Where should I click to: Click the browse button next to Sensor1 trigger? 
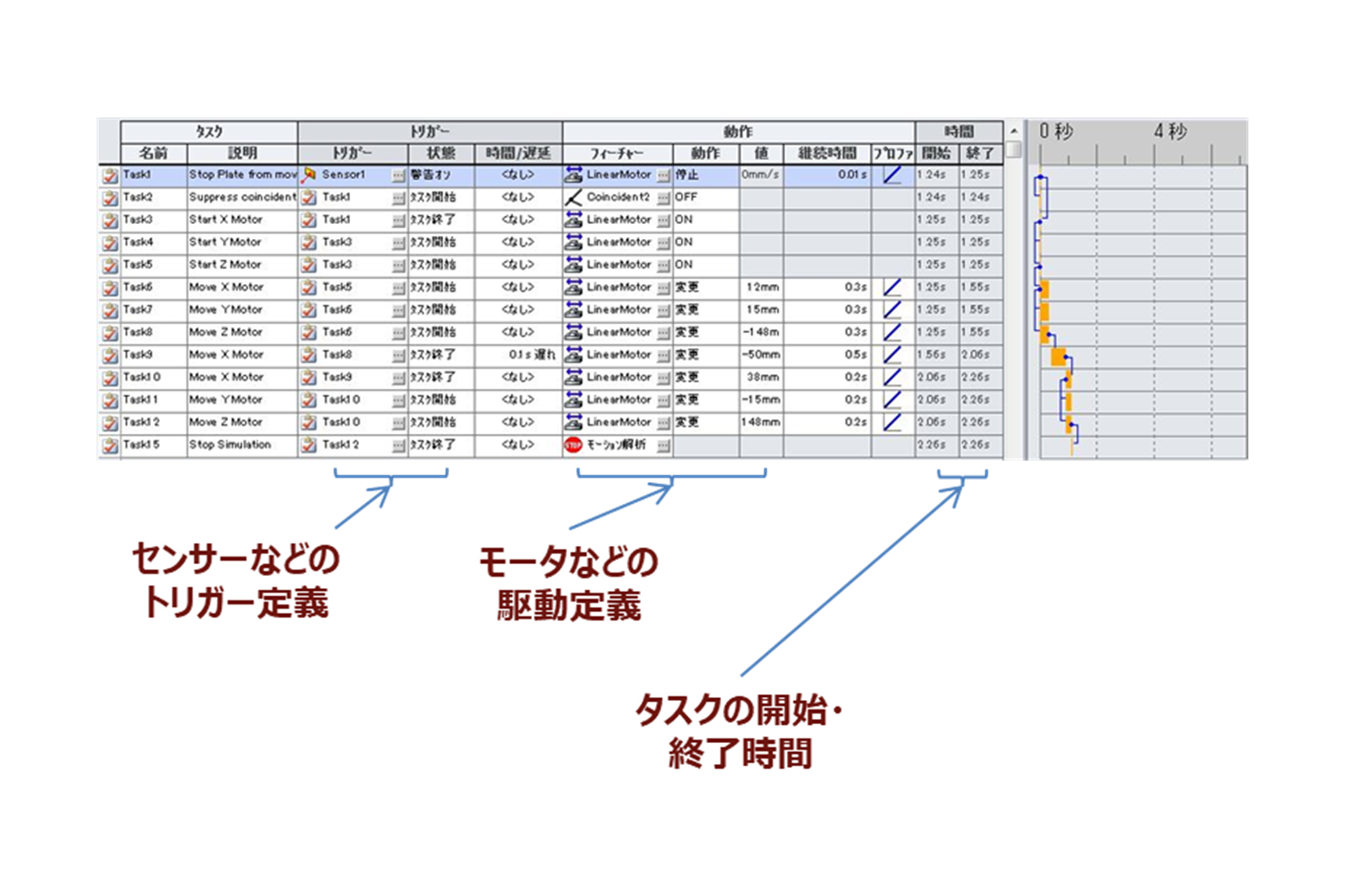[x=399, y=176]
